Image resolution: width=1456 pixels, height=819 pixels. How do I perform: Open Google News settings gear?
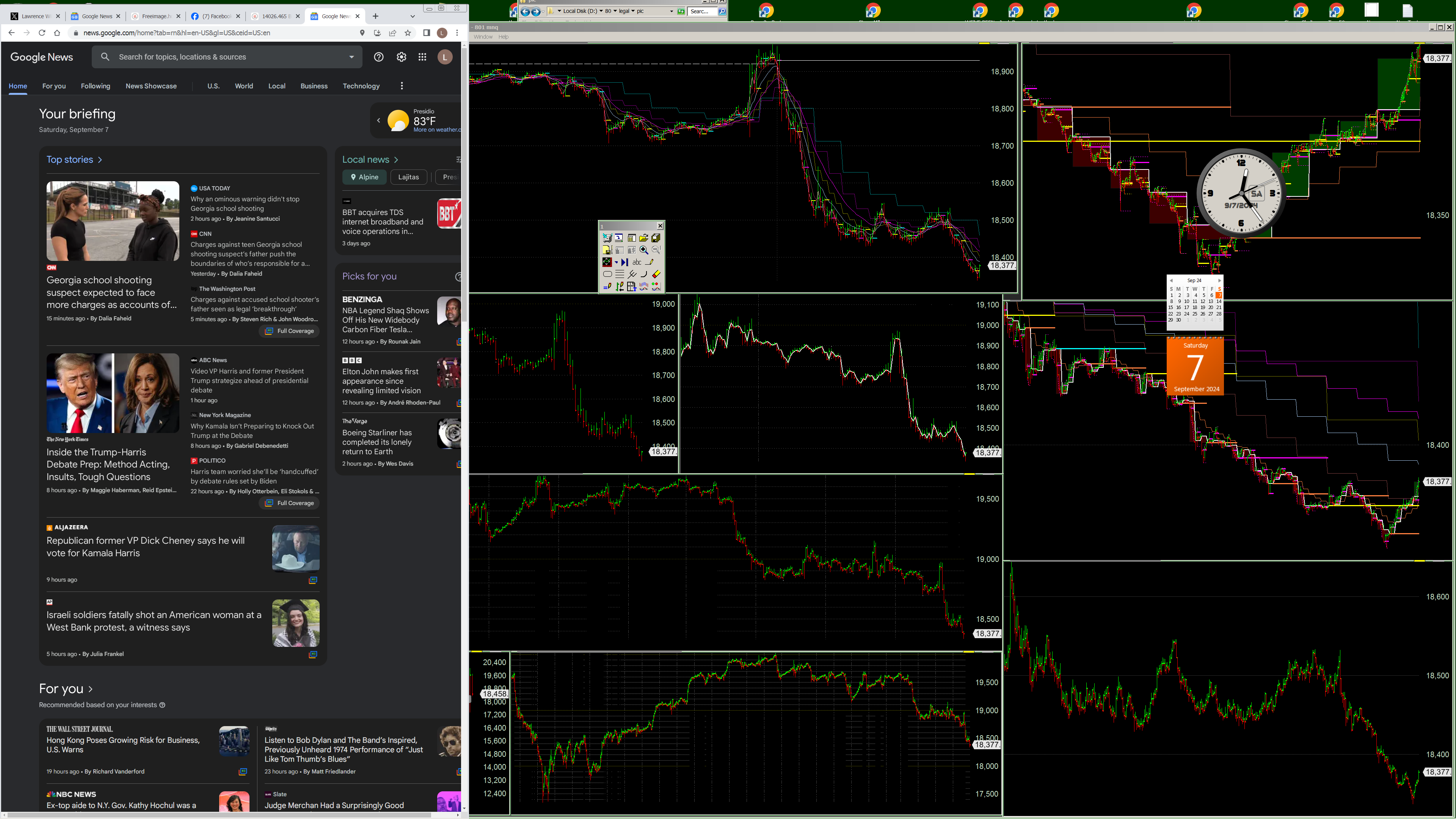401,57
